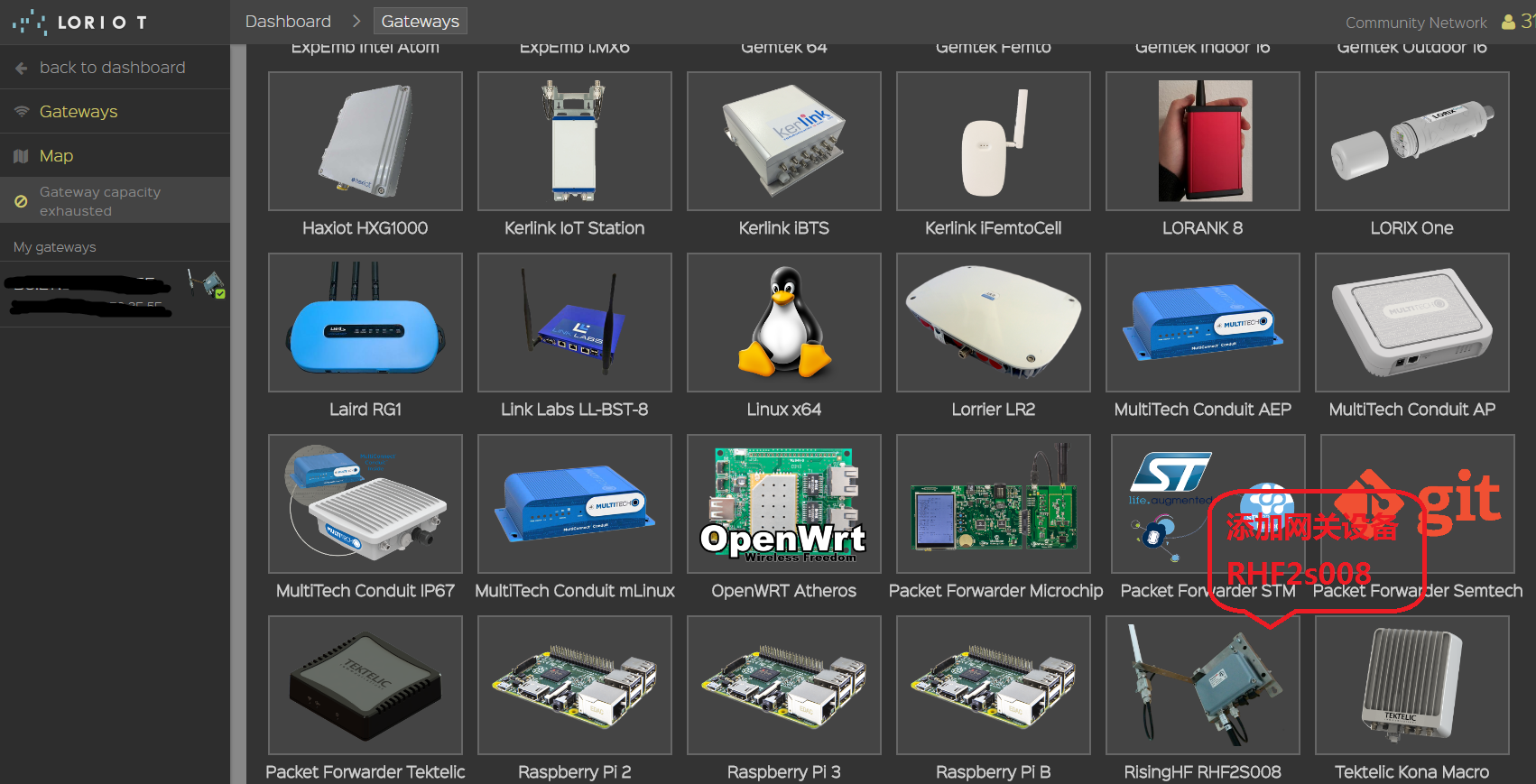This screenshot has height=784, width=1536.
Task: Click the Packet Forwarder Microchip label
Action: pyautogui.click(x=996, y=591)
